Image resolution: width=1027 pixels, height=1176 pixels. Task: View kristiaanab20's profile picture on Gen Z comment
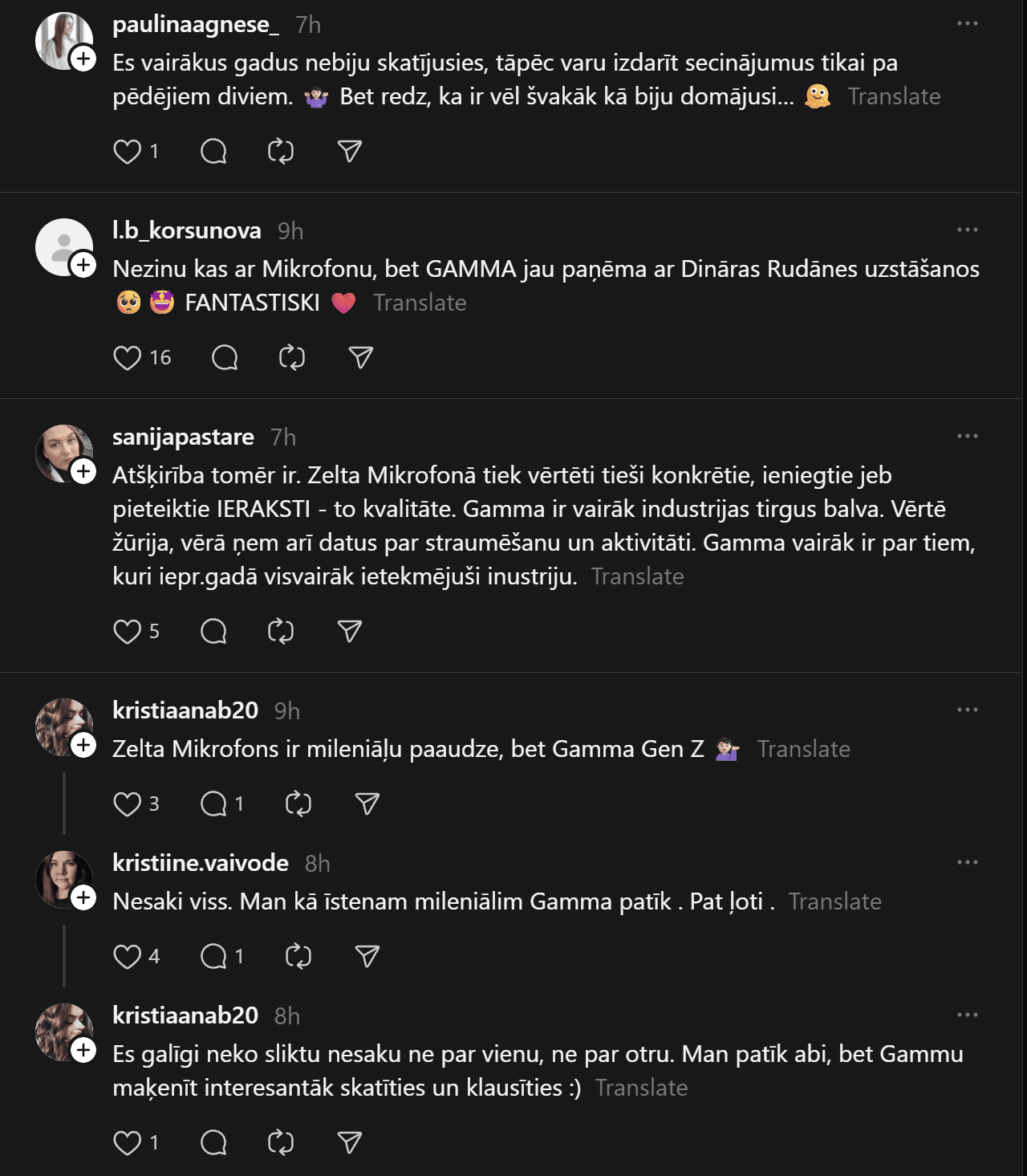(63, 727)
